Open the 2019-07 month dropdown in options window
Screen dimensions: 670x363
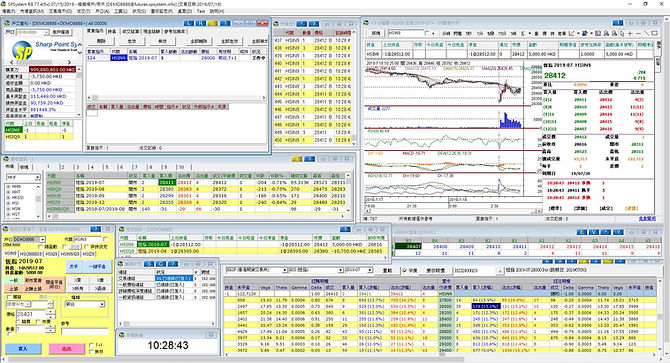point(370,270)
